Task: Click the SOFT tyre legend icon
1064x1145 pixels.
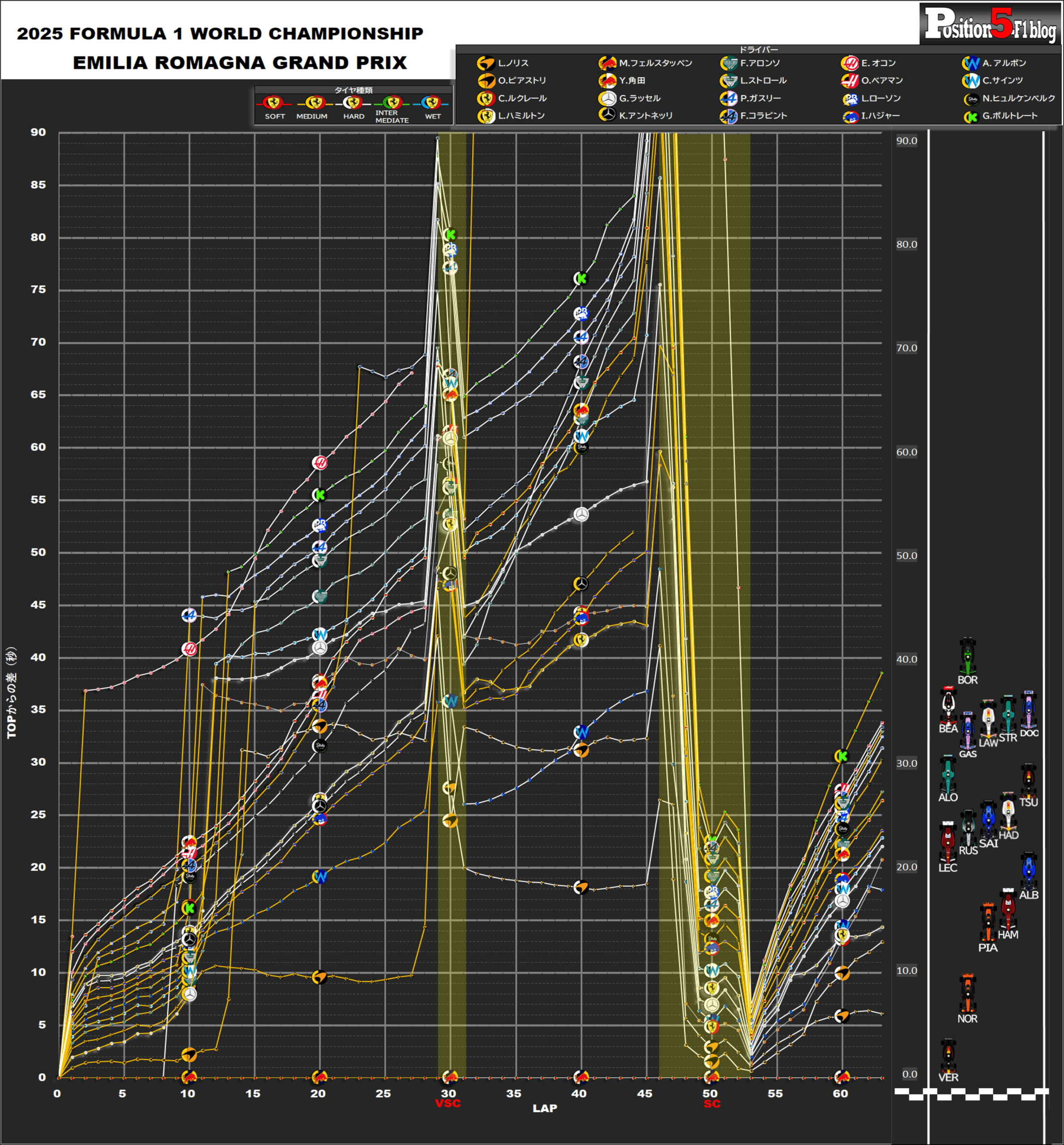Action: coord(273,103)
